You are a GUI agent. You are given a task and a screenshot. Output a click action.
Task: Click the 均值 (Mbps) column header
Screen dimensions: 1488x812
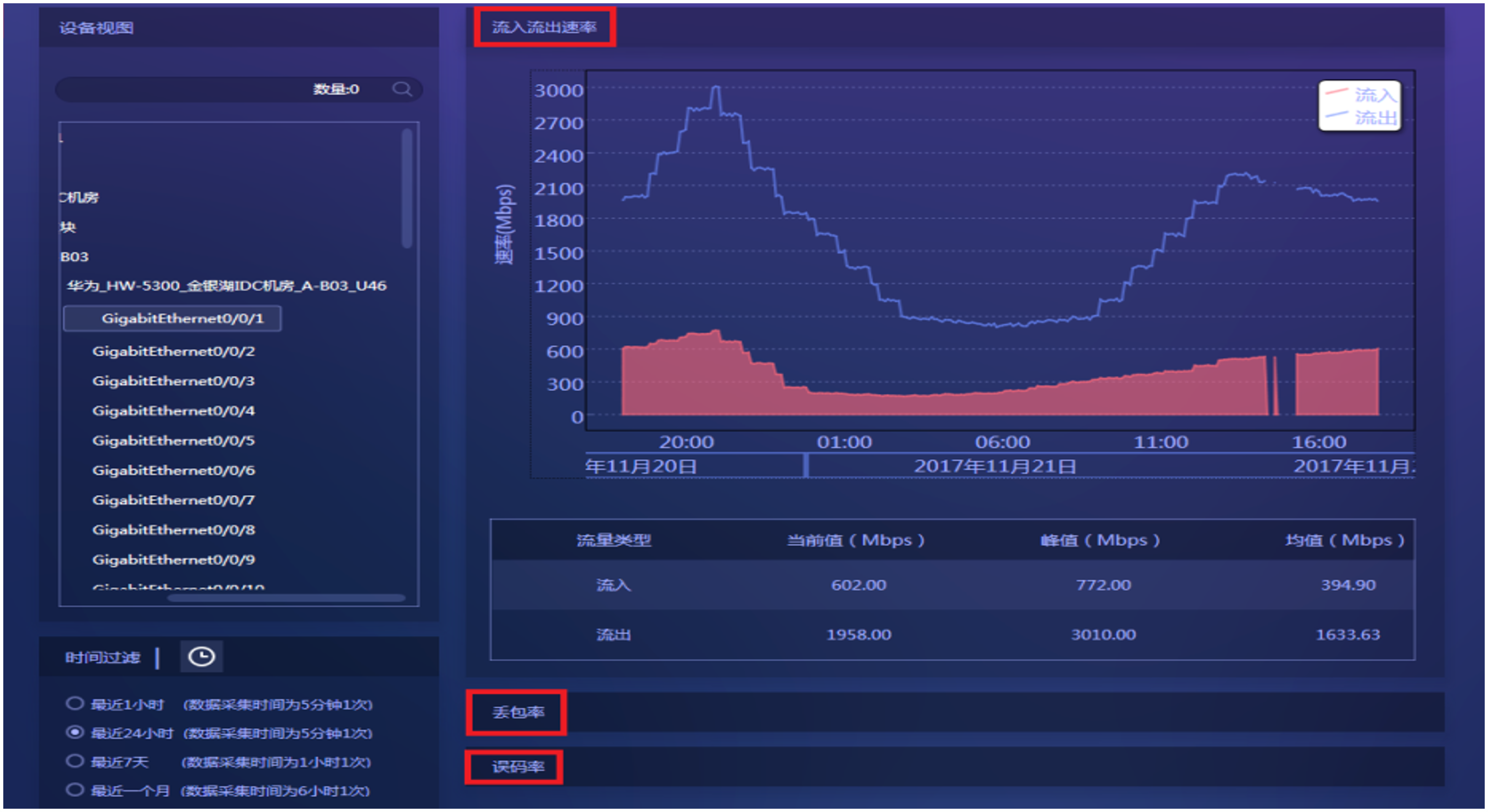click(1345, 540)
